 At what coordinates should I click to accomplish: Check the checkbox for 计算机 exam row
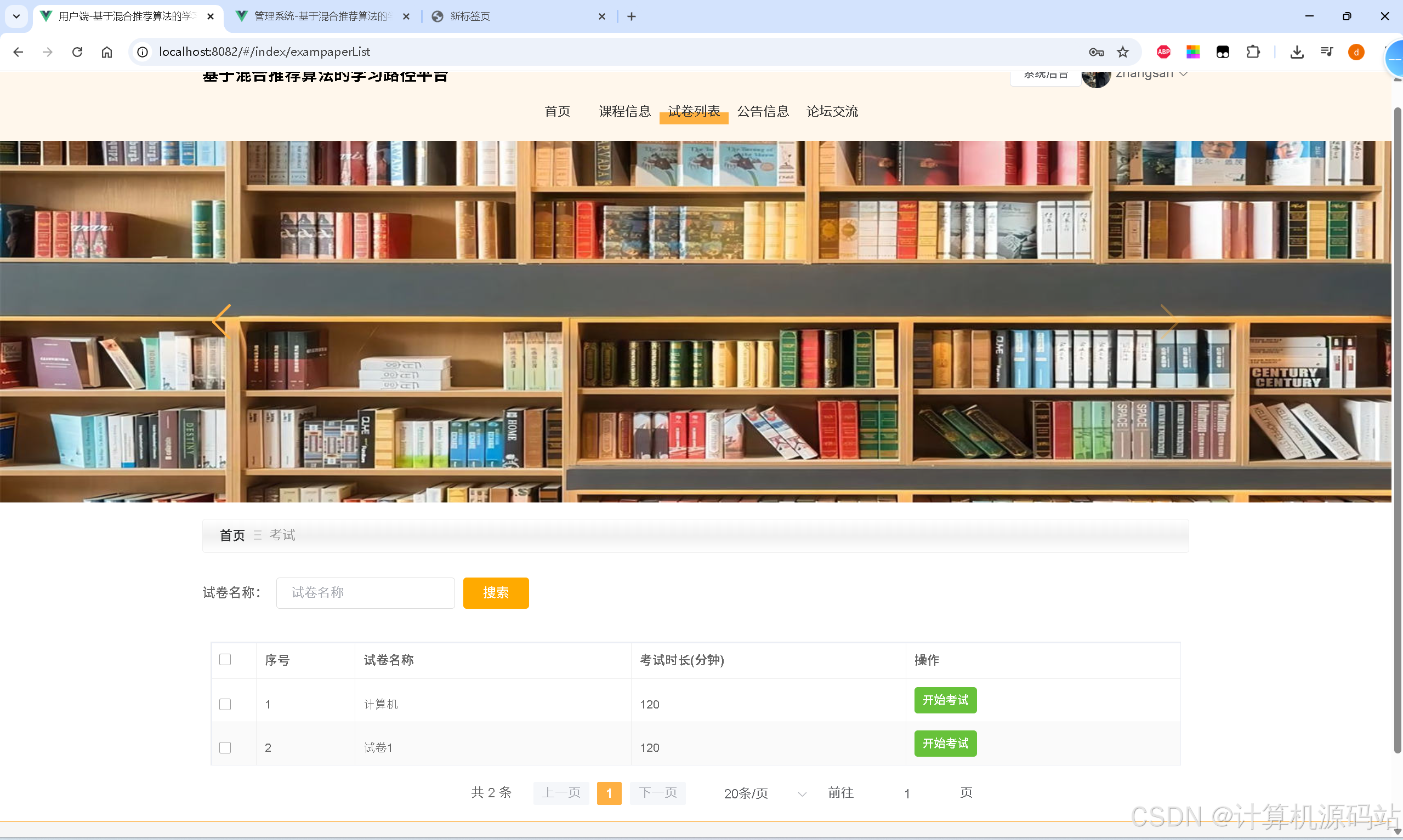click(225, 704)
